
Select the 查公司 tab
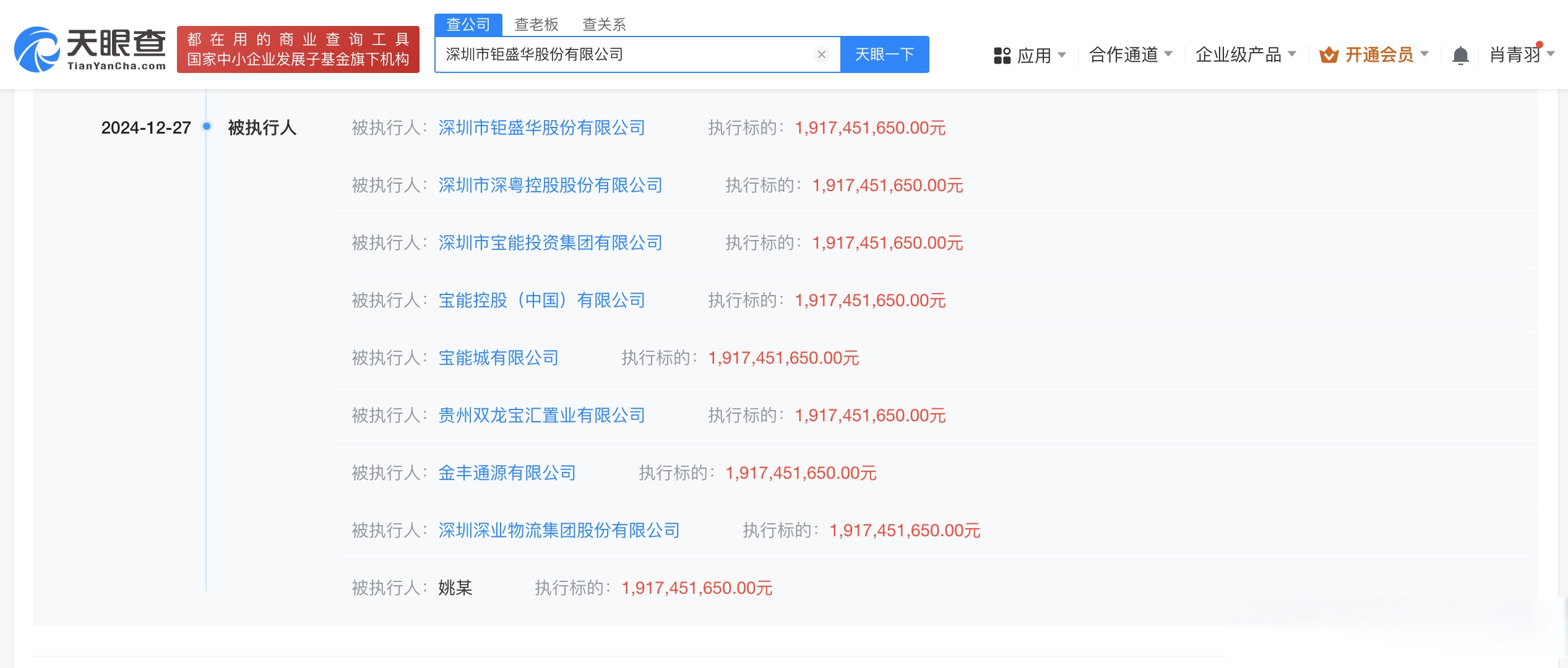click(468, 24)
